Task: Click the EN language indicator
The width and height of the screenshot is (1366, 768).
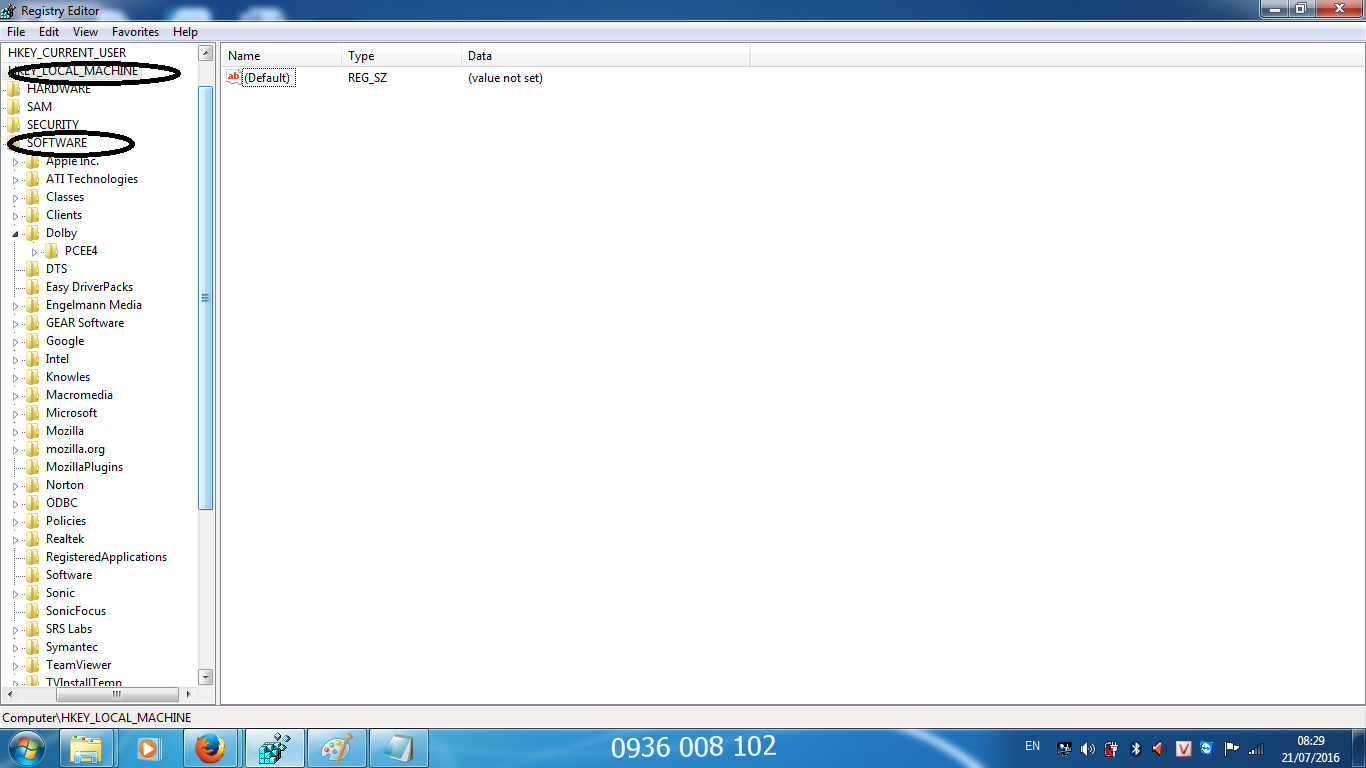Action: pyautogui.click(x=1032, y=746)
